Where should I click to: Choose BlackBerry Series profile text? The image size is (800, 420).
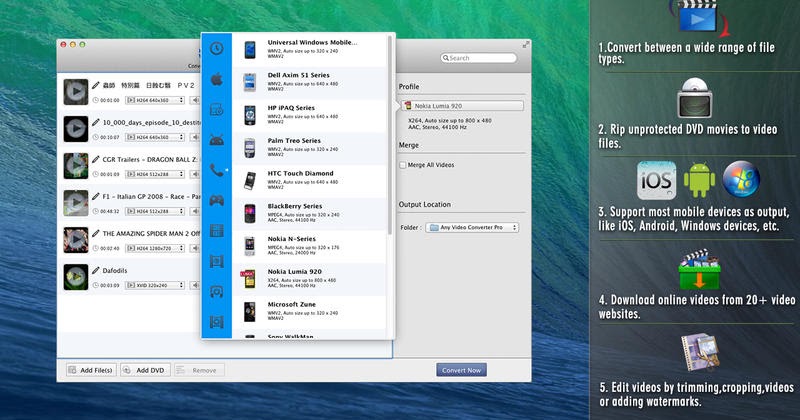click(295, 206)
